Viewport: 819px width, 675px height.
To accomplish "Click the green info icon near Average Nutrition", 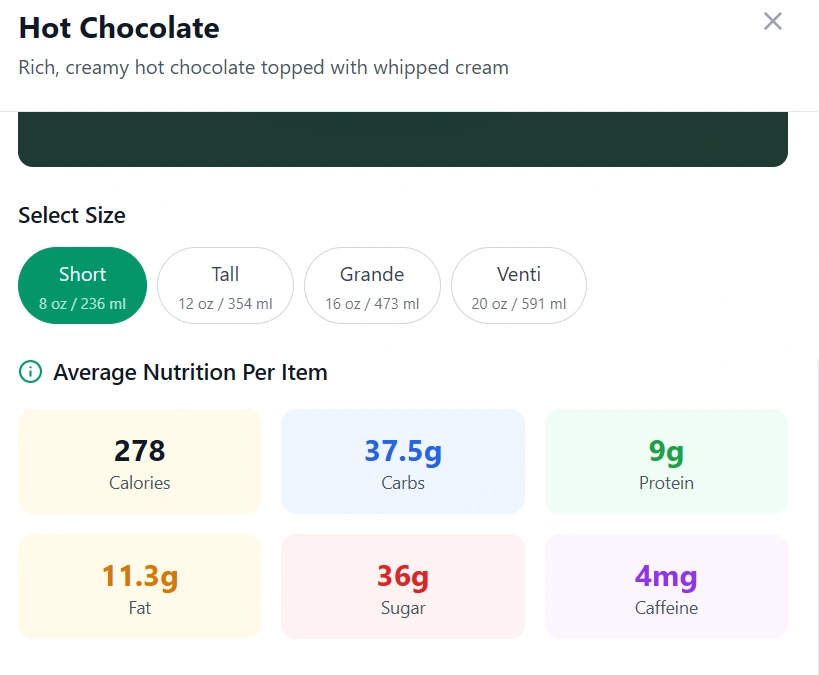I will pos(29,371).
